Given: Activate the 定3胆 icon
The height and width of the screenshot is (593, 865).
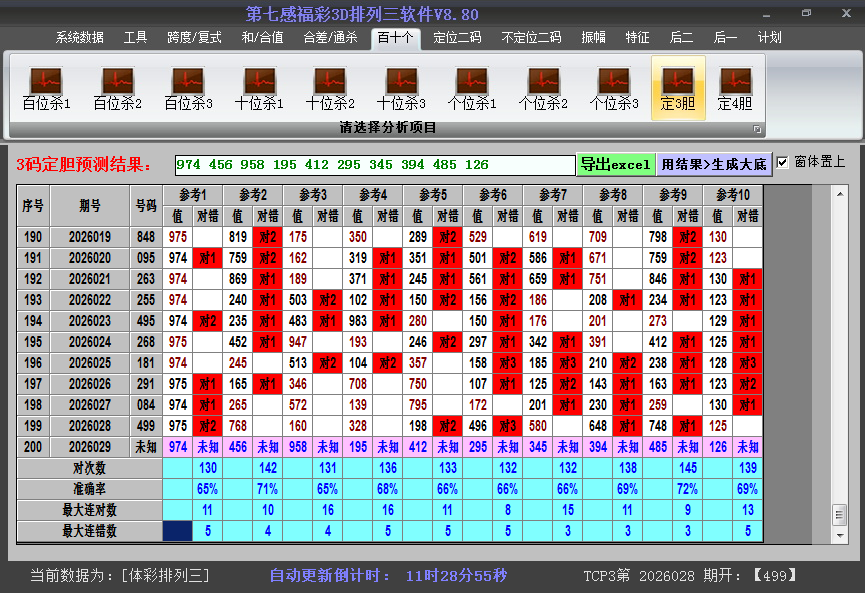Looking at the screenshot, I should [x=678, y=88].
